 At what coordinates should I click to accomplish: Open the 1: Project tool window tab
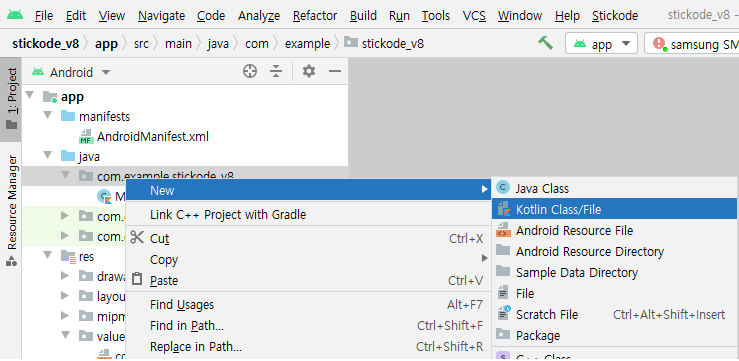pos(11,99)
